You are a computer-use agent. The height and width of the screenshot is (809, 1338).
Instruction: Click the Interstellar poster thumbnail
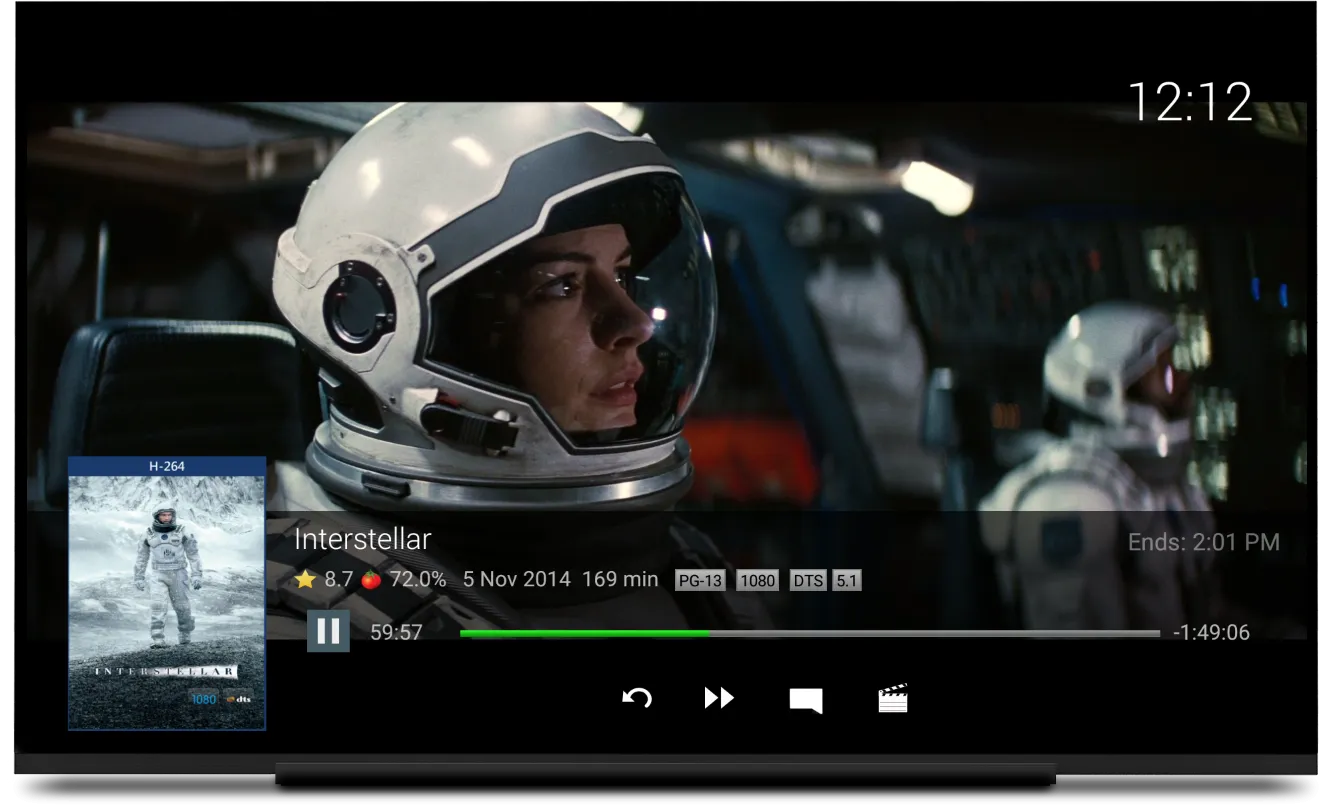click(167, 594)
